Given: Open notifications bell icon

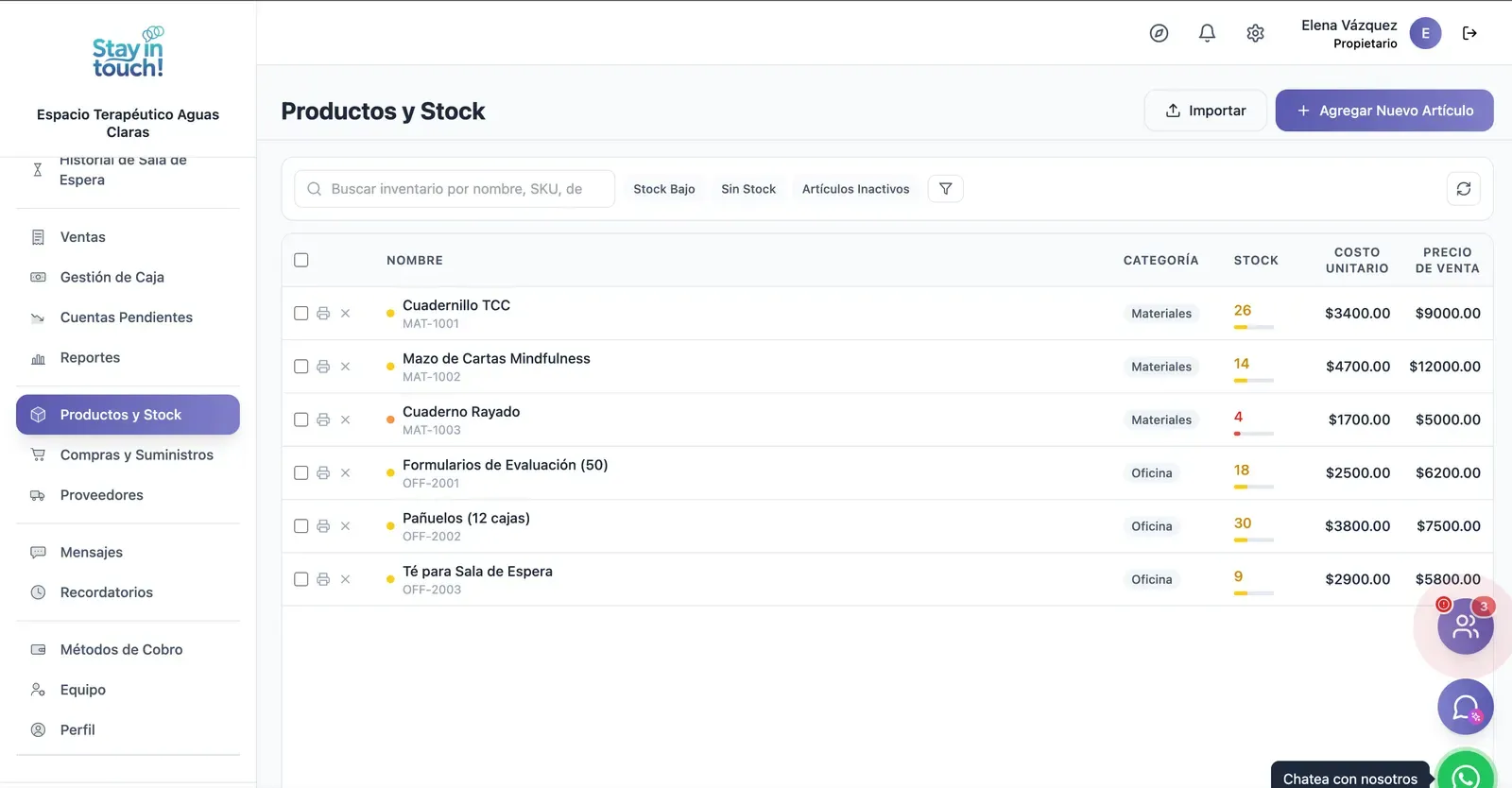Looking at the screenshot, I should [1207, 33].
